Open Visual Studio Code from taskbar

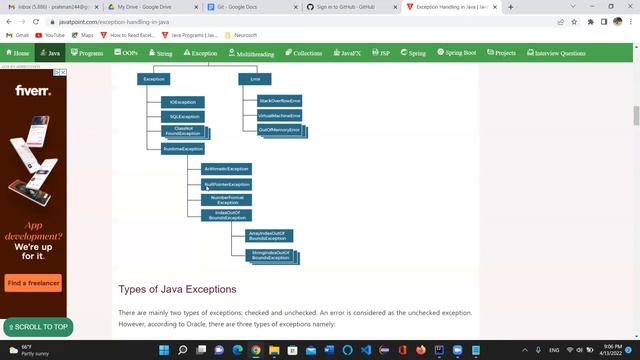(x=366, y=350)
